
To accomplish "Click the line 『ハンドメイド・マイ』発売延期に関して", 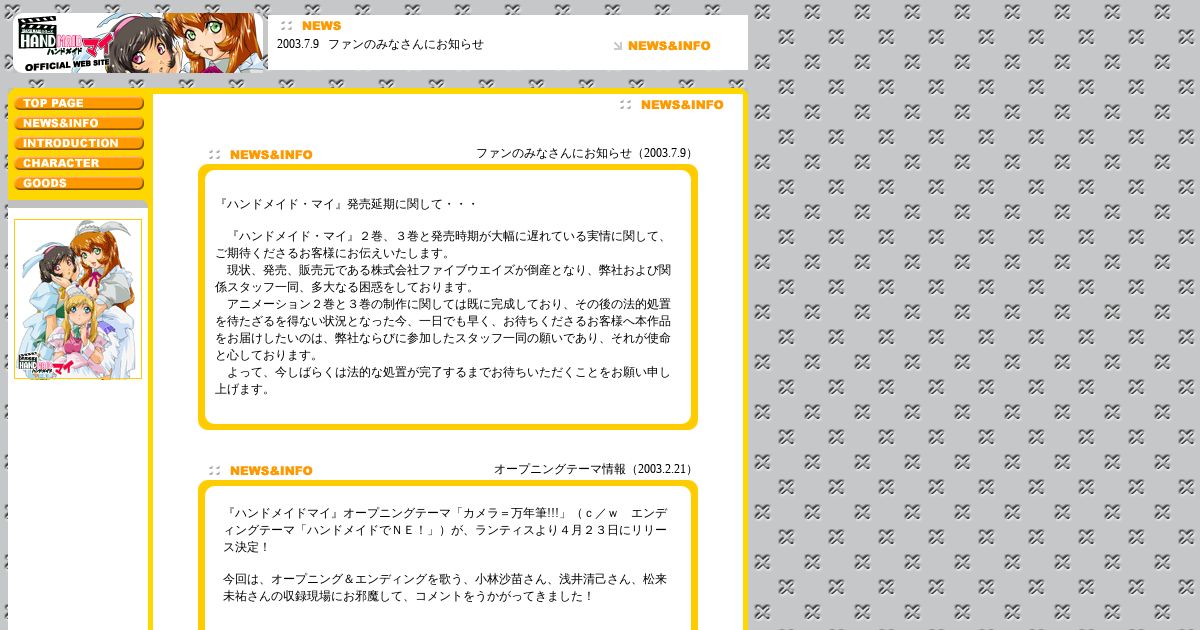I will pyautogui.click(x=346, y=204).
